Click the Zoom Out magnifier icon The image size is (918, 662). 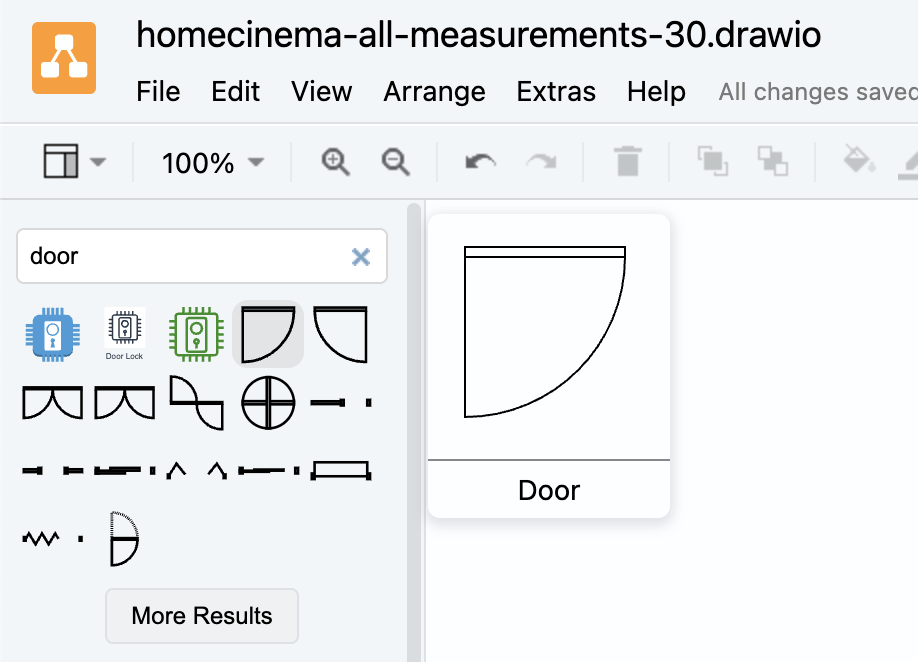(x=396, y=162)
